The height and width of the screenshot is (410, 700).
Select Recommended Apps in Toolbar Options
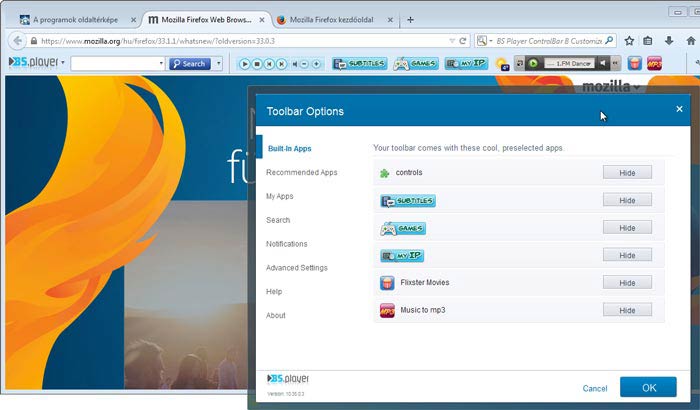[301, 172]
